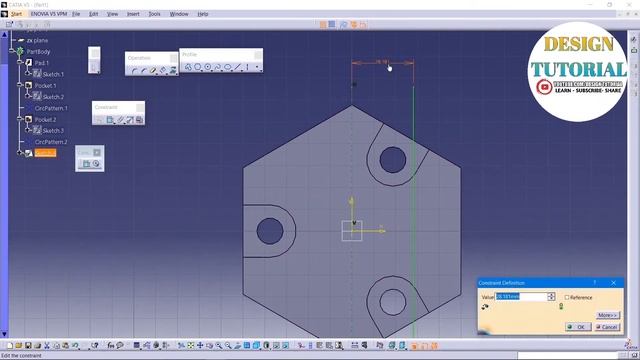Viewport: 640px width, 360px height.
Task: Open the Tools menu
Action: [x=154, y=14]
